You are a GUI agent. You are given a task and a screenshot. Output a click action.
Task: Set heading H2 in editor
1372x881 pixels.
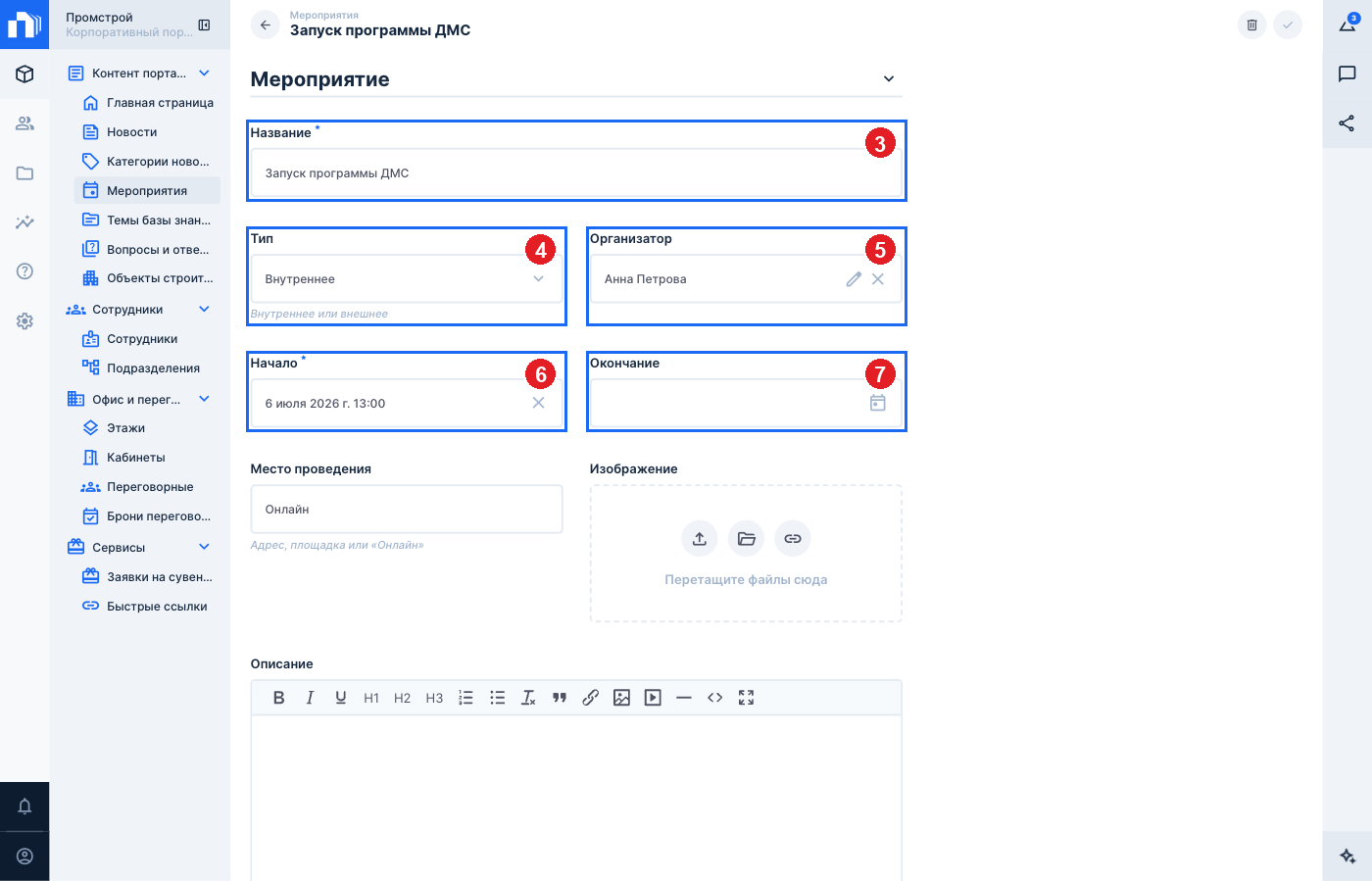403,698
